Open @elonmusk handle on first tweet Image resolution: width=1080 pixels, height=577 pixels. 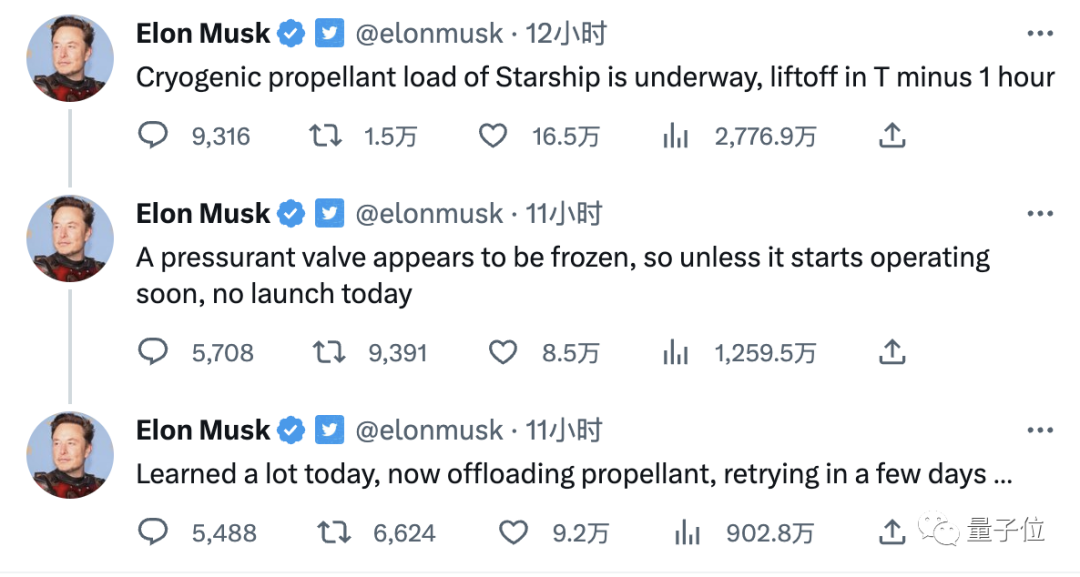[430, 33]
